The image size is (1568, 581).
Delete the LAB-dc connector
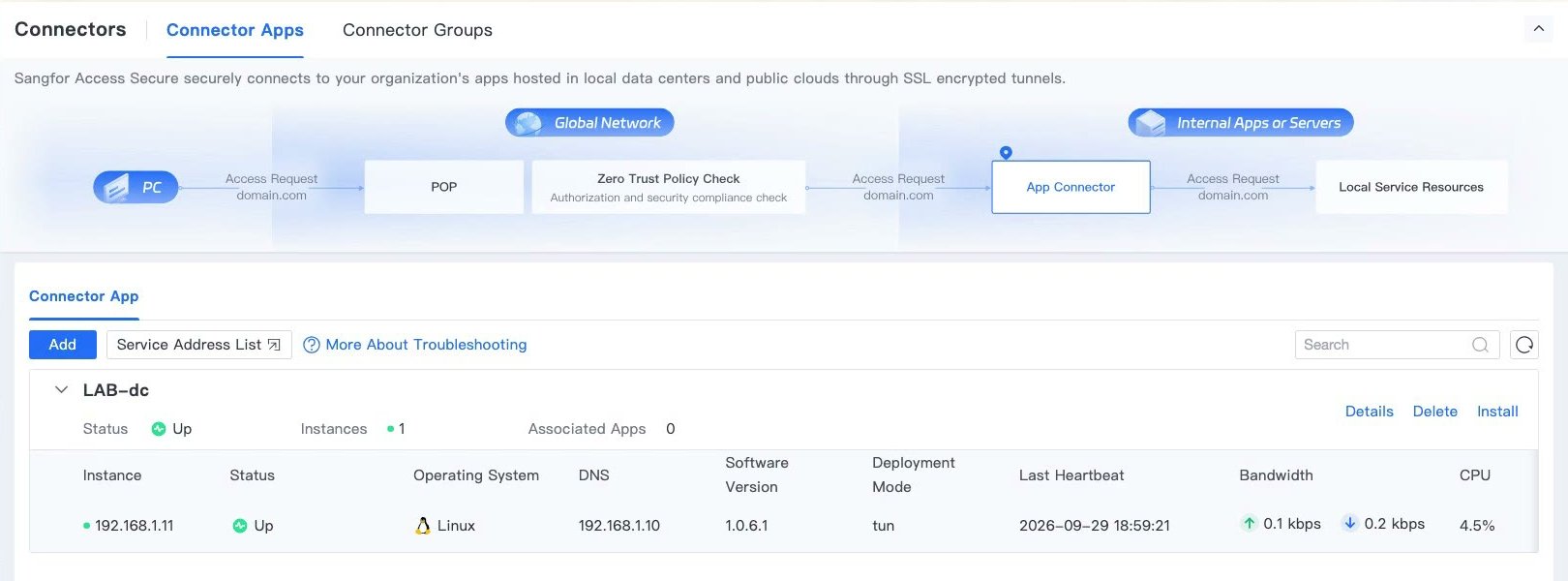pyautogui.click(x=1435, y=412)
